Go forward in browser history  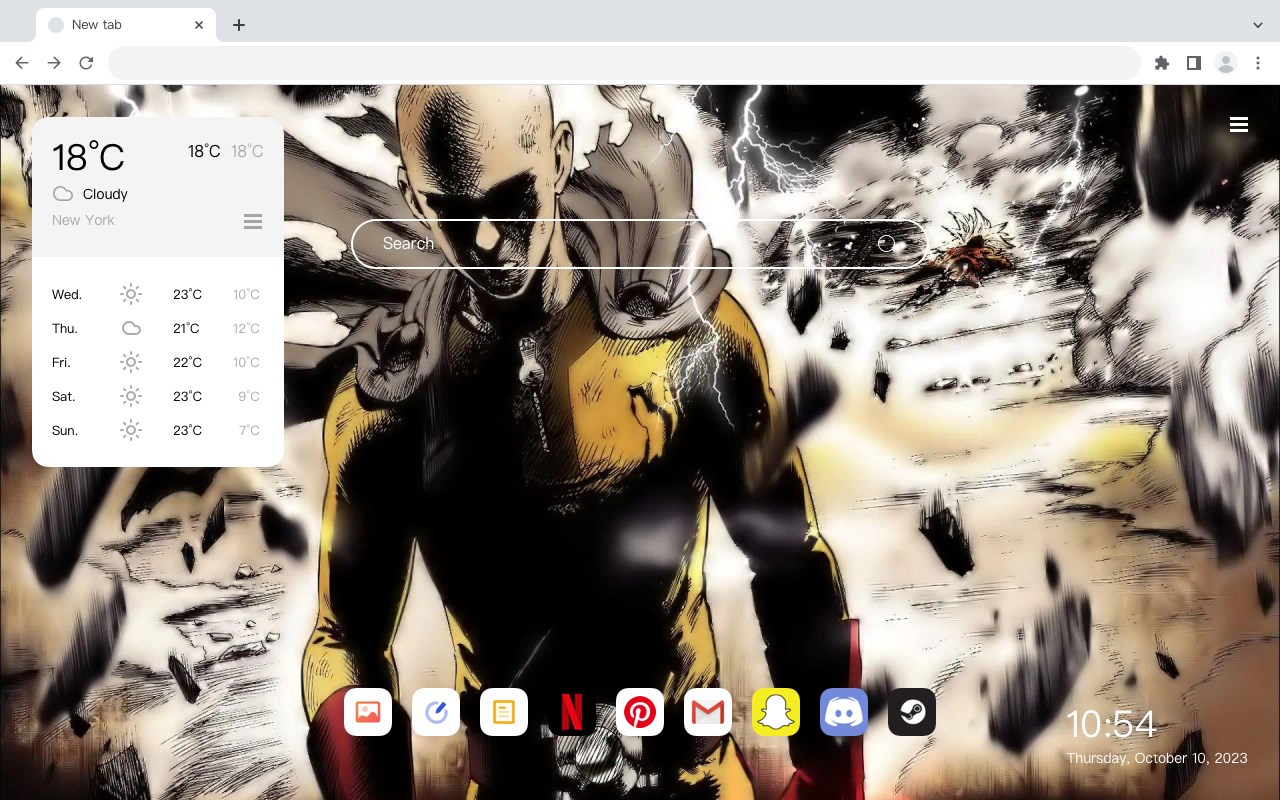tap(54, 63)
